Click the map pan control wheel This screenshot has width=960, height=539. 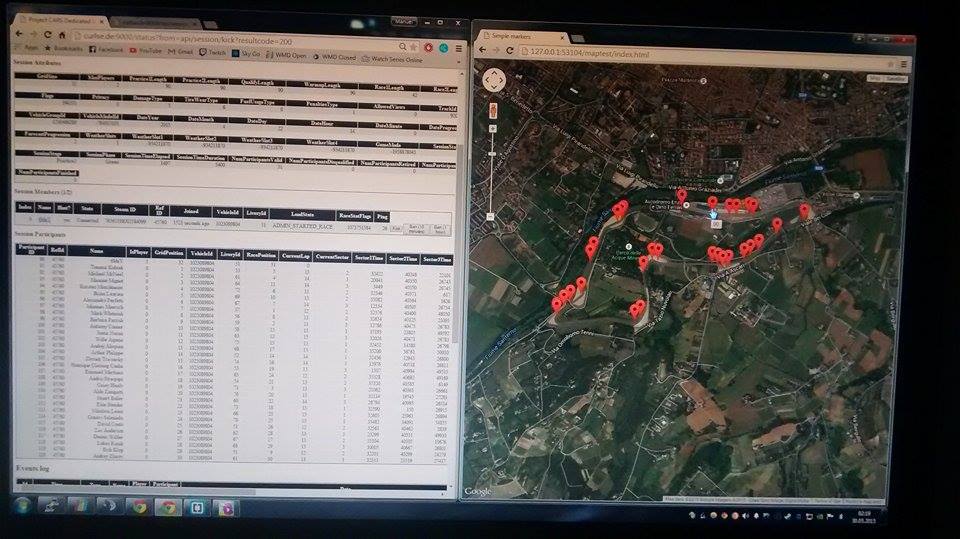pyautogui.click(x=494, y=80)
